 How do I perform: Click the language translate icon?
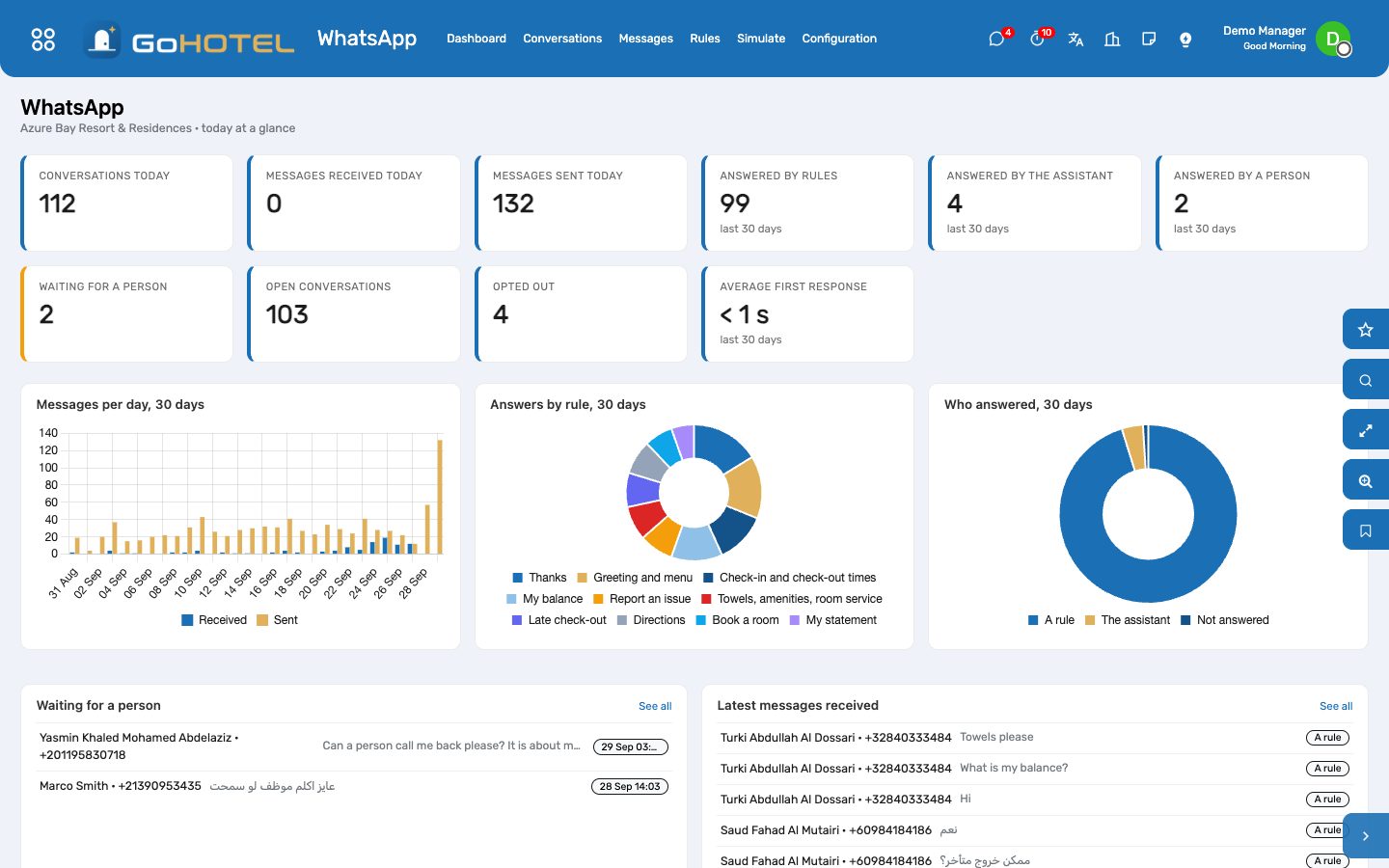click(1076, 39)
